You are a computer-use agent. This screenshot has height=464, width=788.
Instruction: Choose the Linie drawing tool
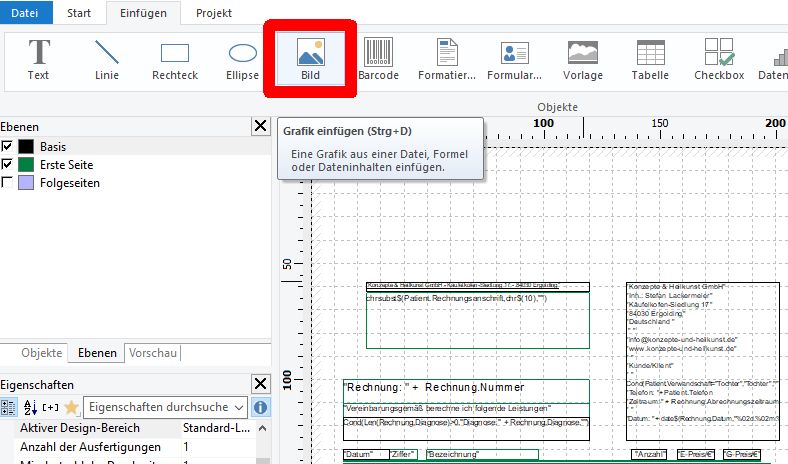coord(106,58)
